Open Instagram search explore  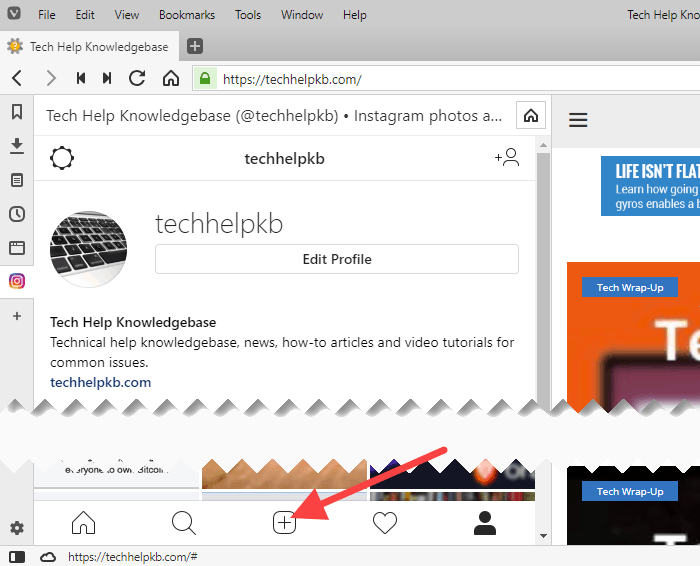point(183,523)
